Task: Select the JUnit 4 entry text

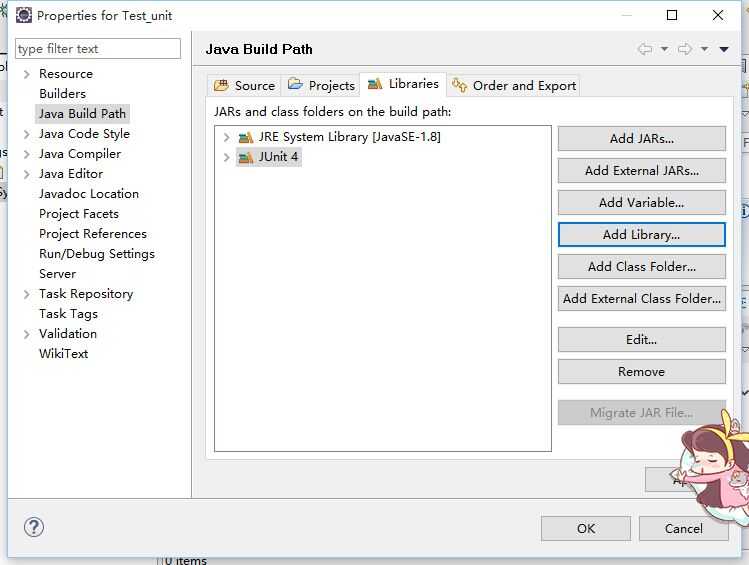Action: (278, 157)
